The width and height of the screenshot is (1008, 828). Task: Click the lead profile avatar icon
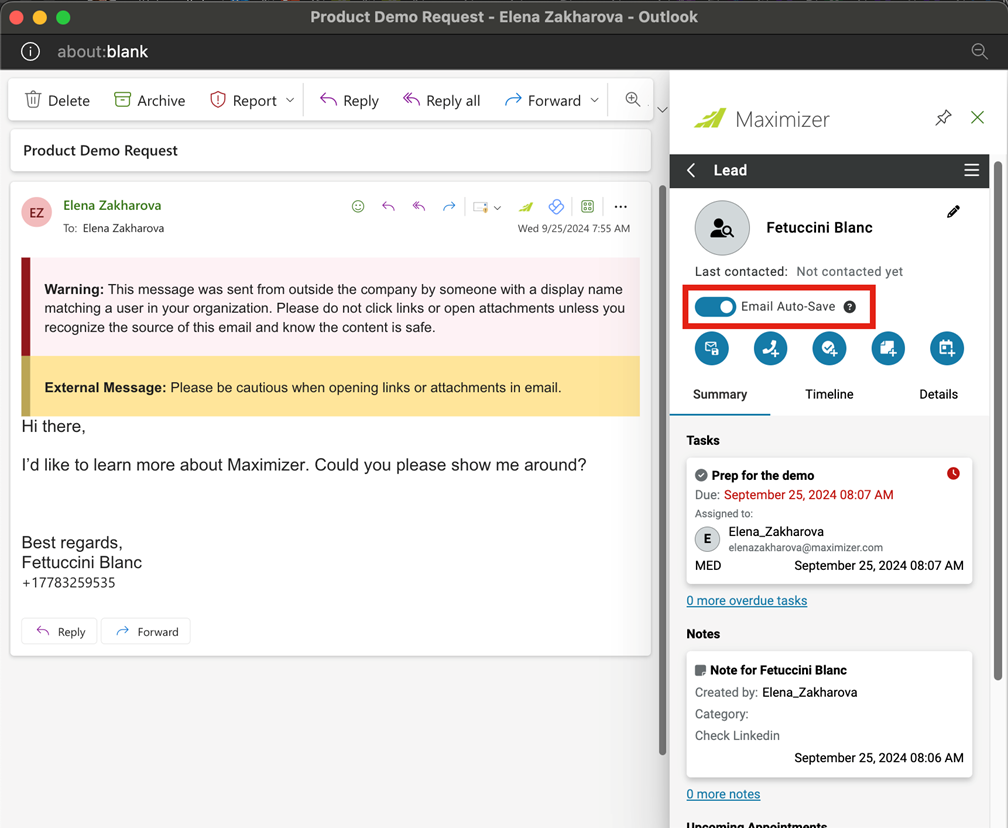(x=722, y=228)
